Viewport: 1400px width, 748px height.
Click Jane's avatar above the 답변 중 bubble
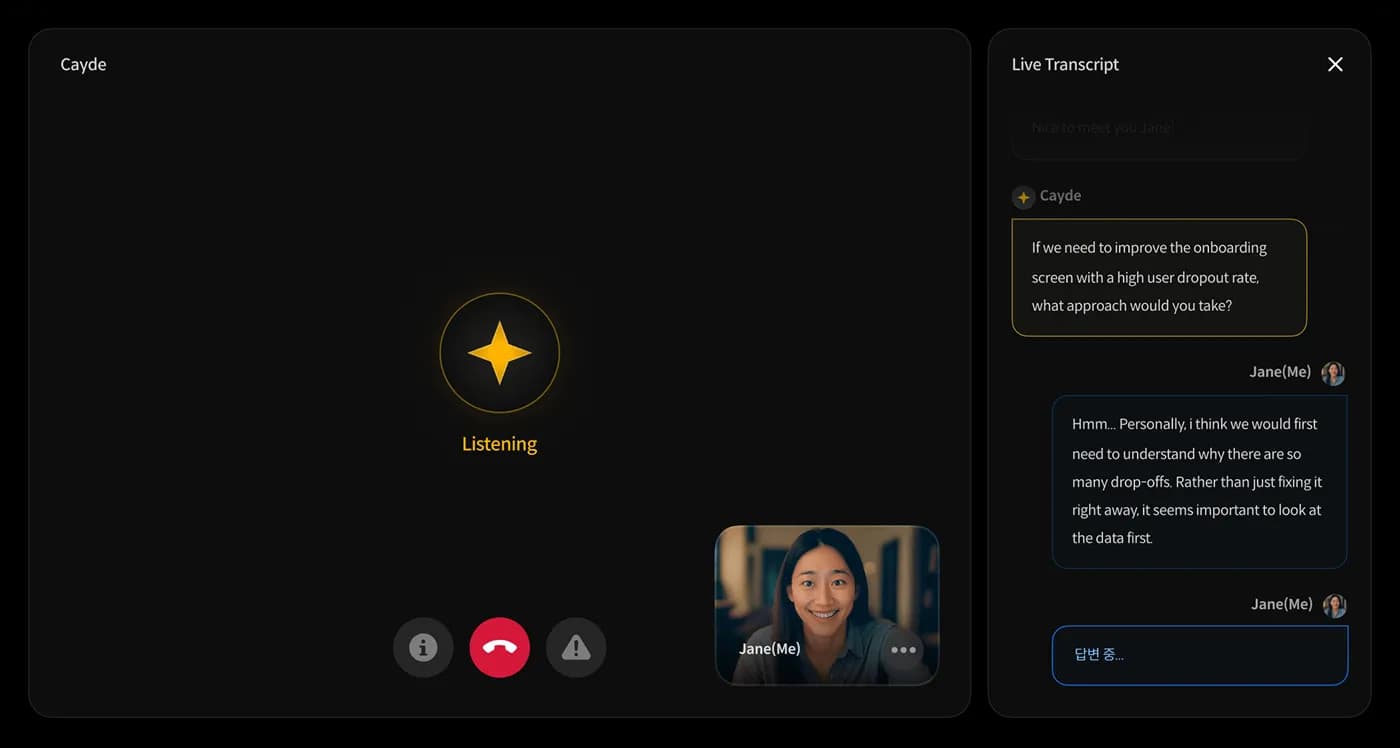(1334, 605)
